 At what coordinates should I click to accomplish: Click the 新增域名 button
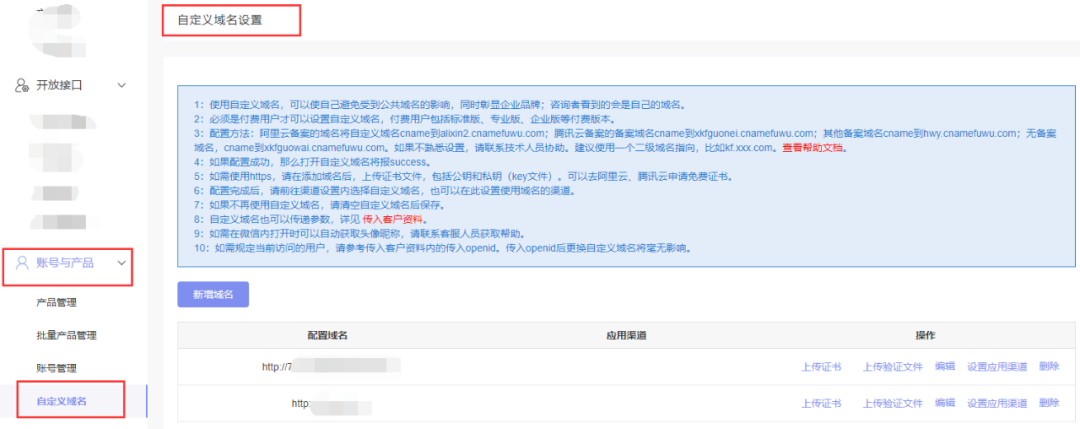click(213, 294)
